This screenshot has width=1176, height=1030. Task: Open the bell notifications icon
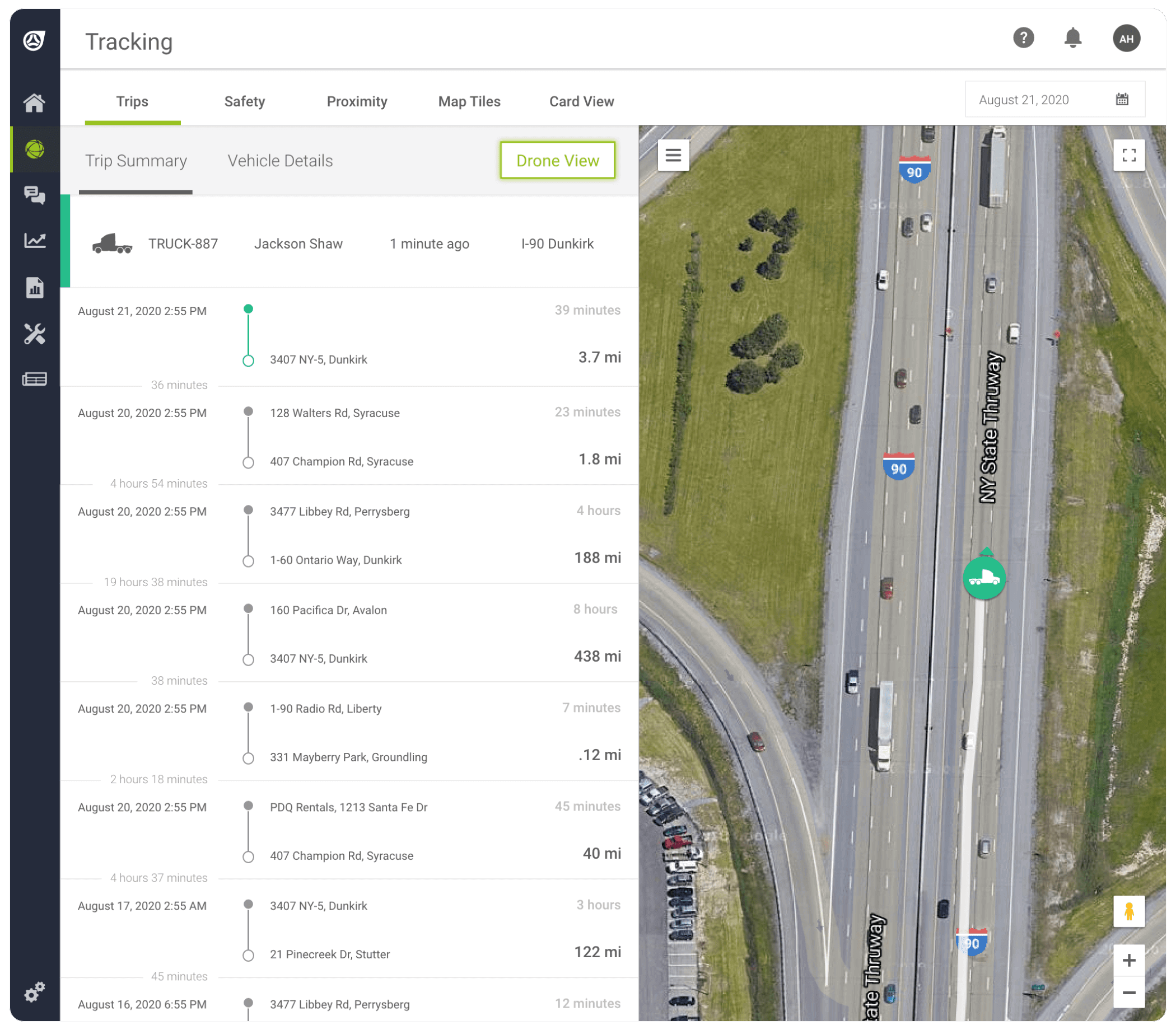pyautogui.click(x=1072, y=38)
